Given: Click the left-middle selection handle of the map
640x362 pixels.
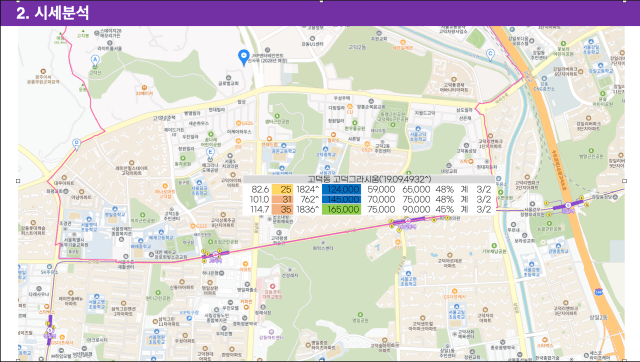Looking at the screenshot, I should tap(18, 181).
